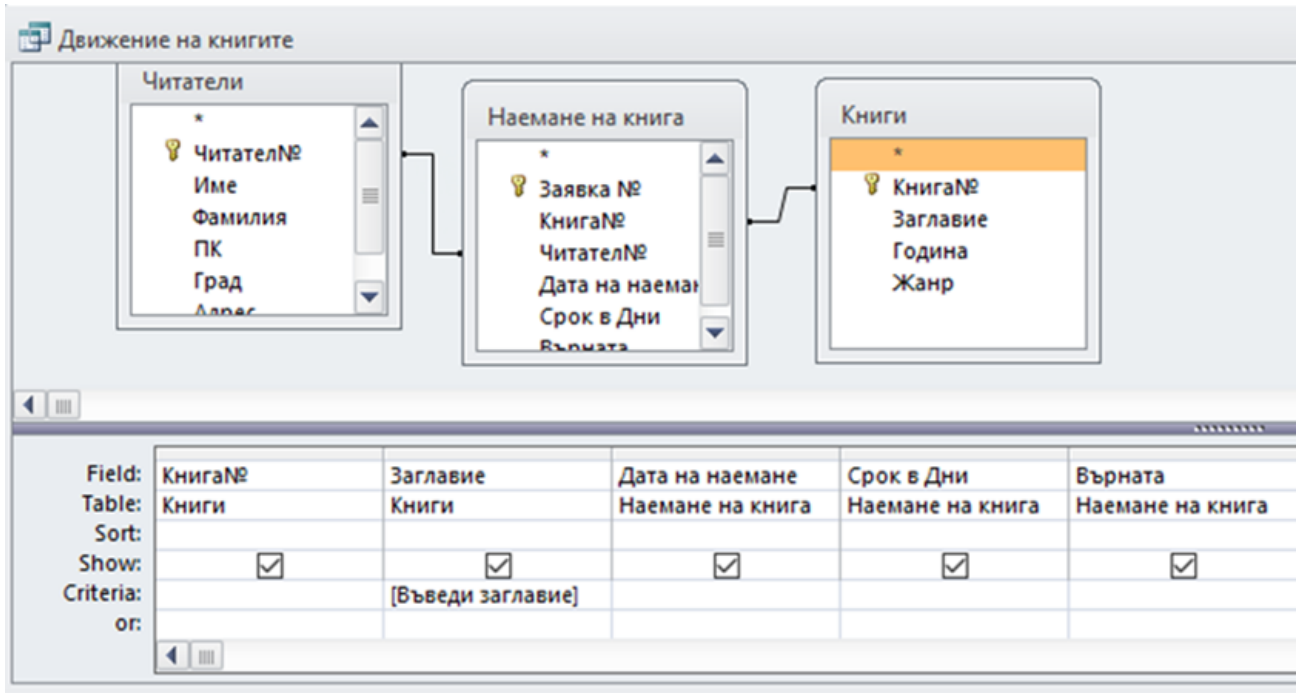Select the ПК field in Читатели
1308x693 pixels.
pos(207,249)
